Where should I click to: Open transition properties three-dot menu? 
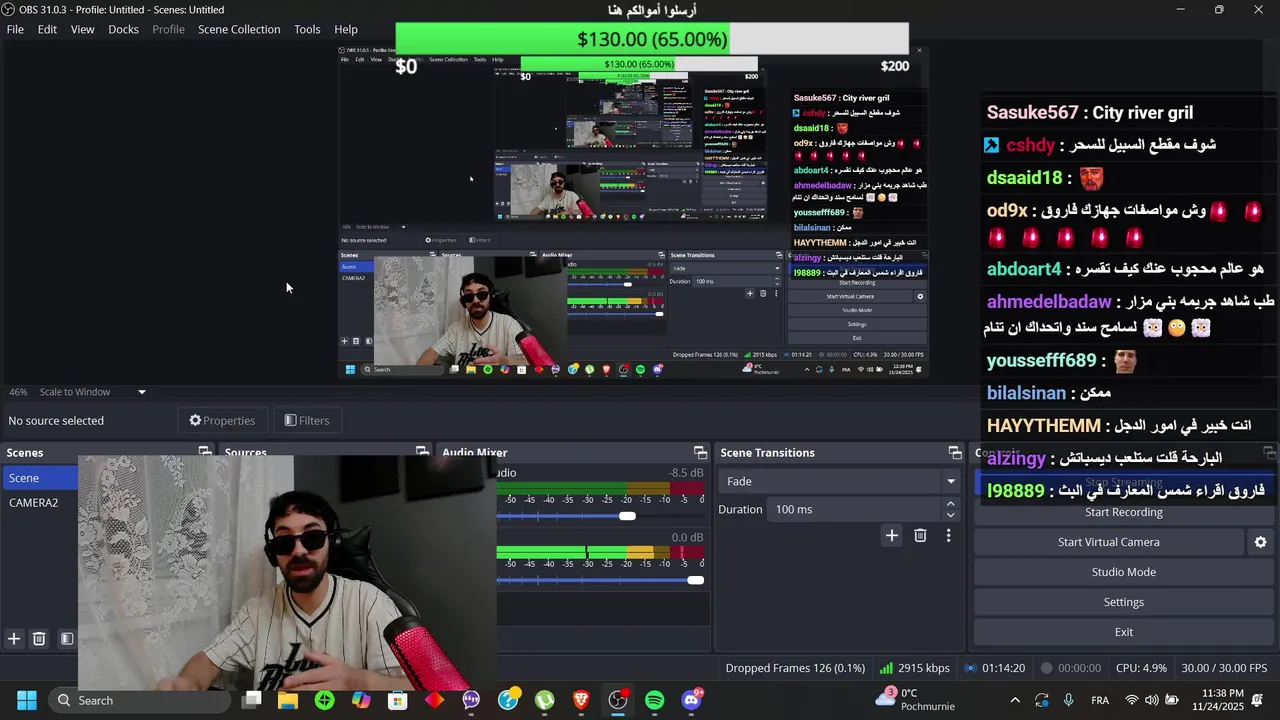[948, 536]
